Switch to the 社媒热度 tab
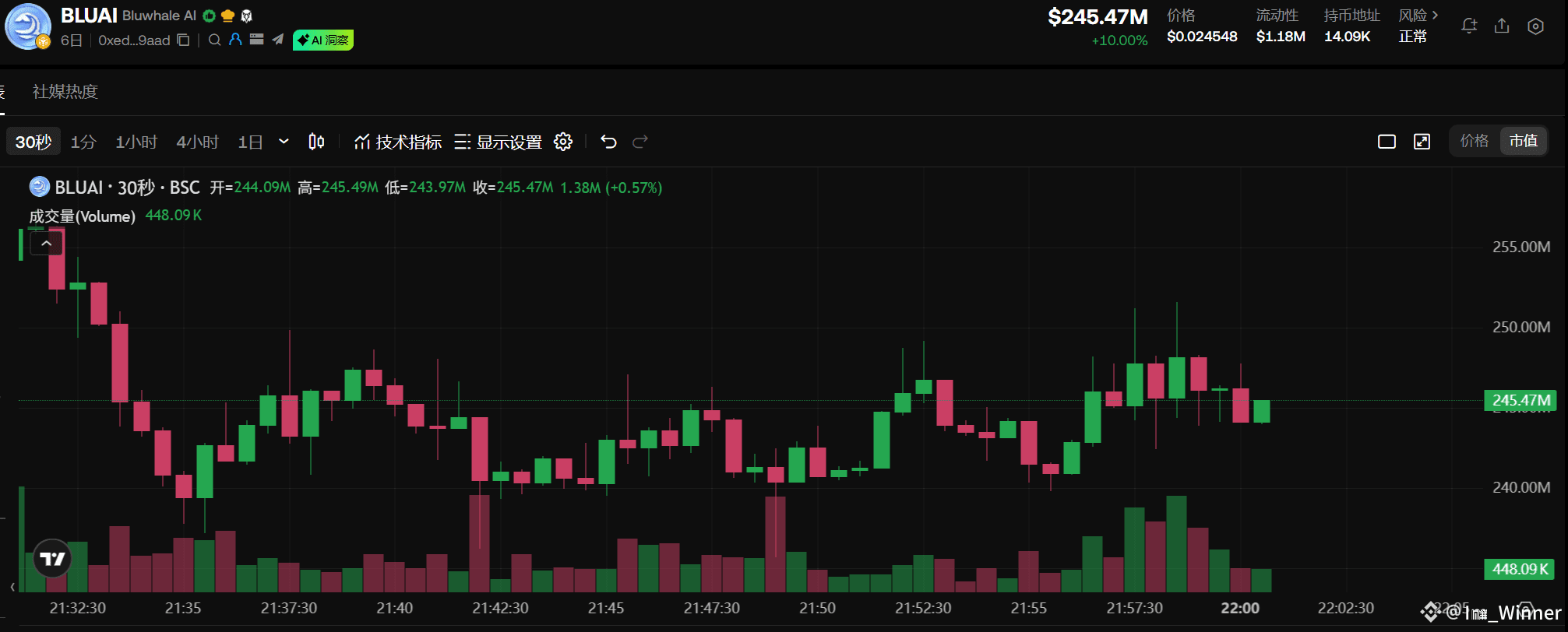Image resolution: width=1568 pixels, height=632 pixels. [65, 91]
